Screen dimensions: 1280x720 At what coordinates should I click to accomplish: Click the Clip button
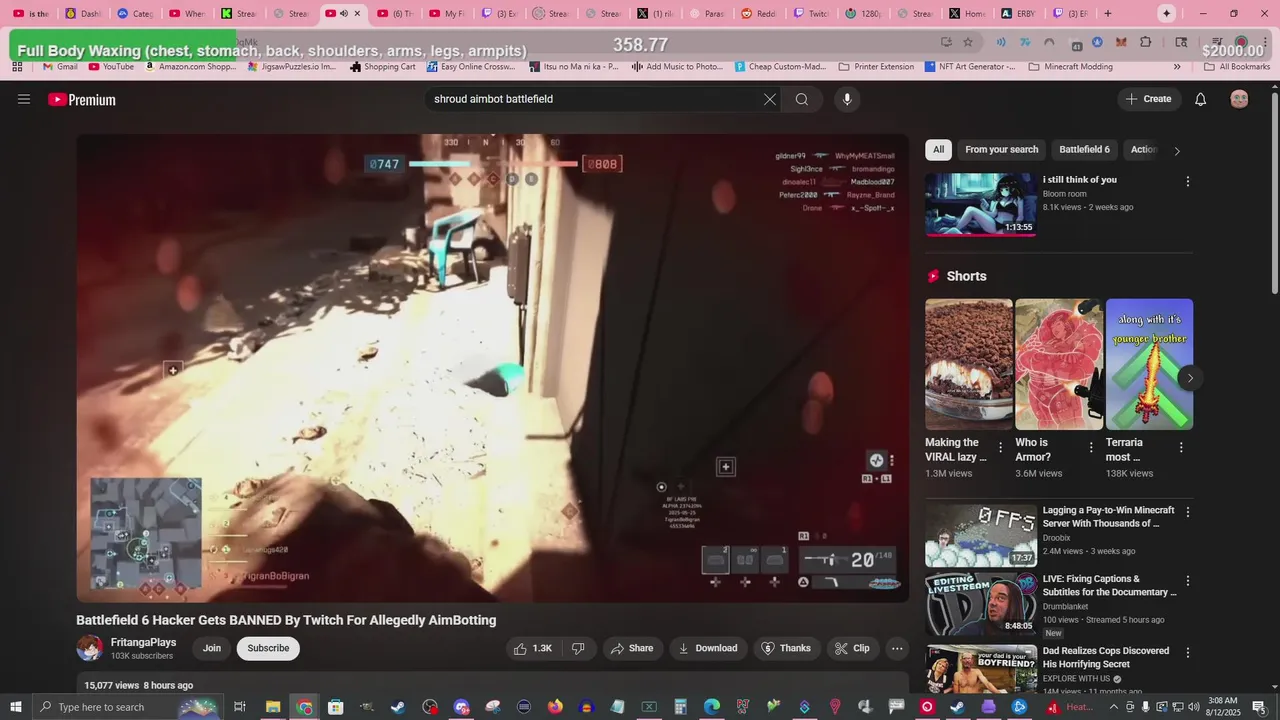coord(852,648)
